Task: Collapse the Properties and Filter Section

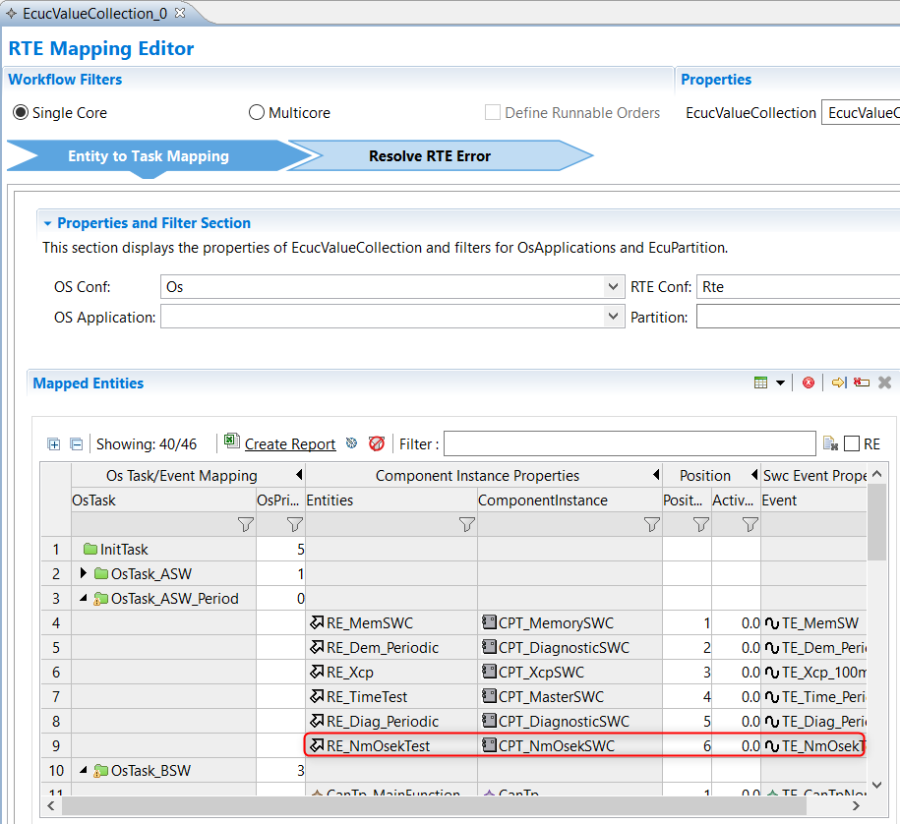Action: click(48, 223)
